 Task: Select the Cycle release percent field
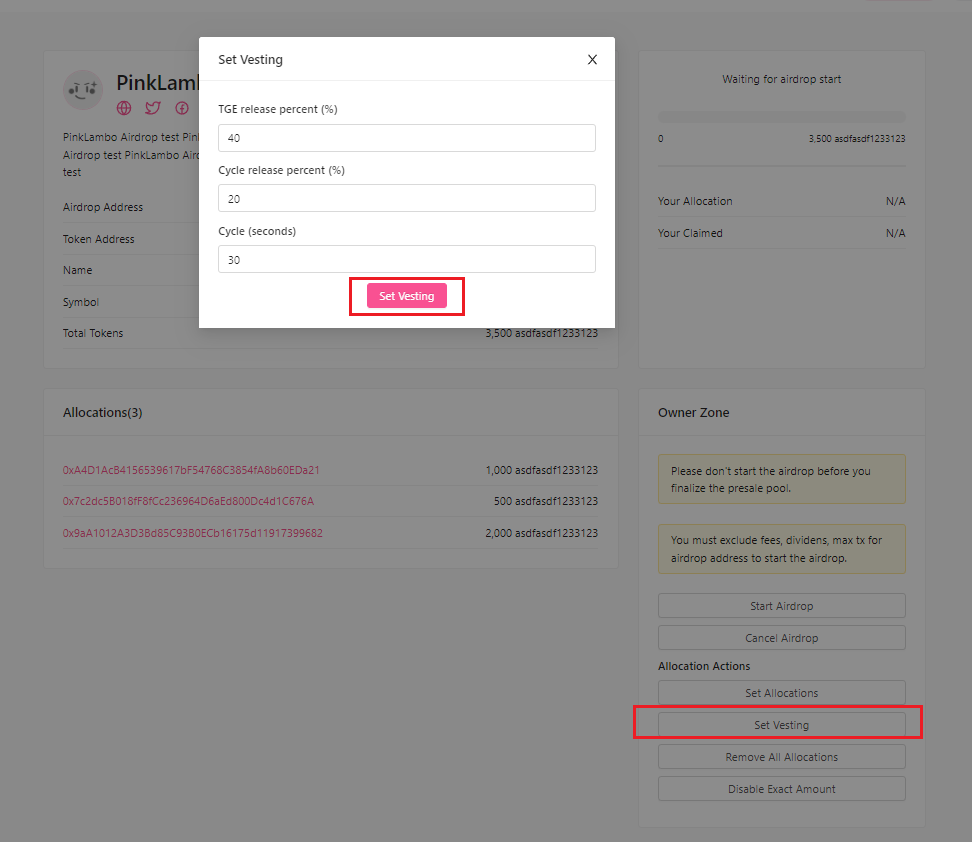coord(406,198)
